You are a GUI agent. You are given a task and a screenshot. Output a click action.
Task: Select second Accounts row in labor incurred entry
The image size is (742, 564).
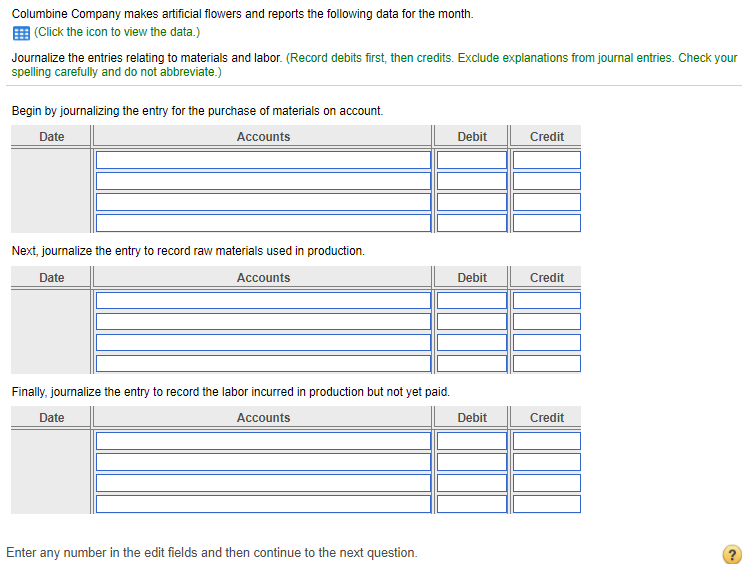(263, 462)
